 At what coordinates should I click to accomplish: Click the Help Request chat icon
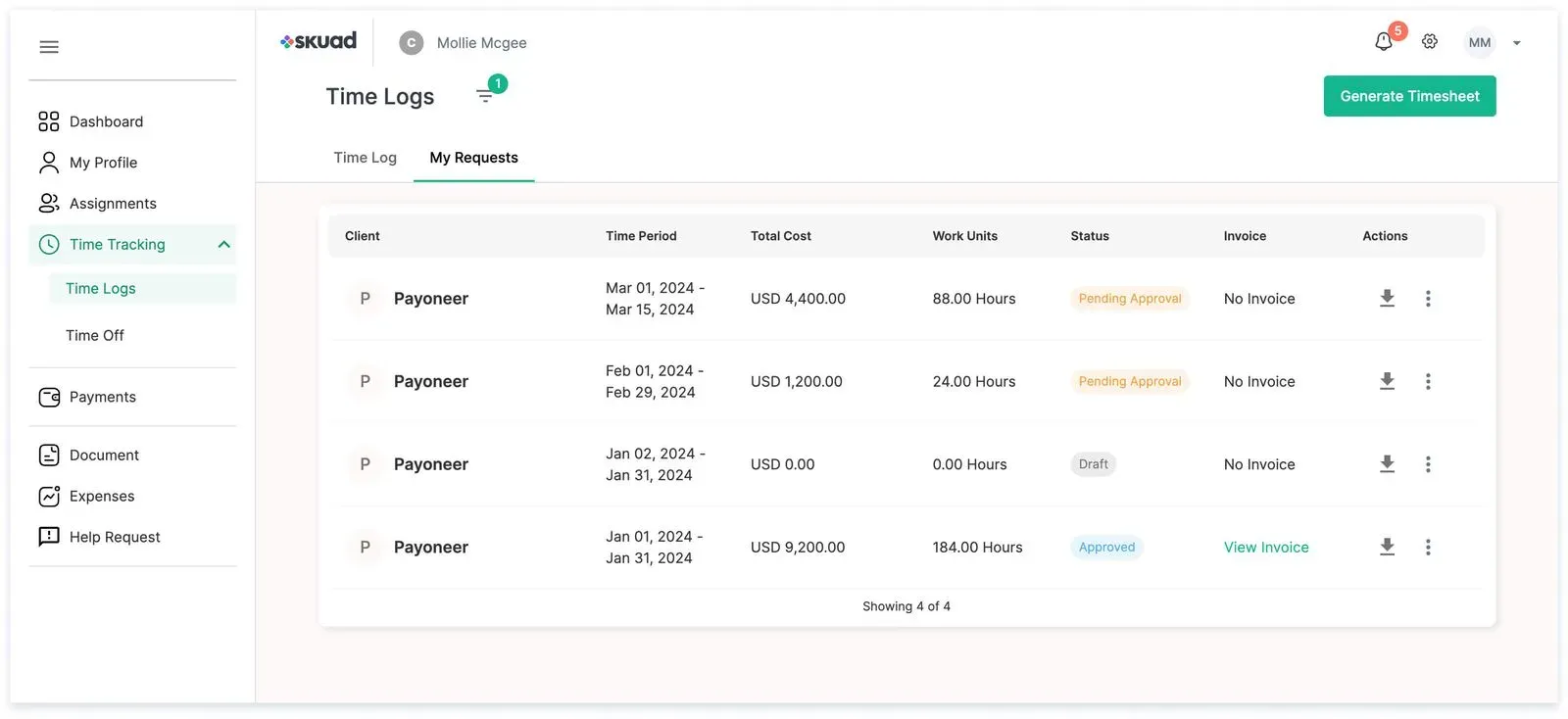click(49, 536)
